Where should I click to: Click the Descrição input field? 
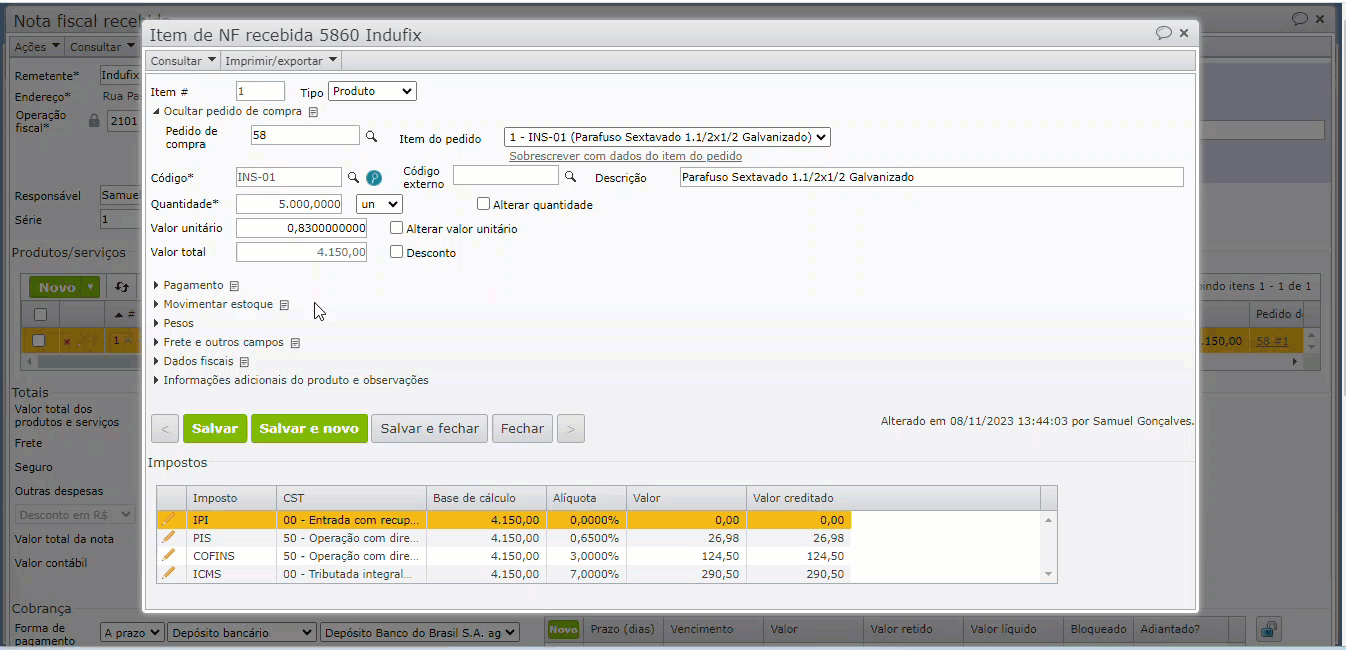coord(931,177)
